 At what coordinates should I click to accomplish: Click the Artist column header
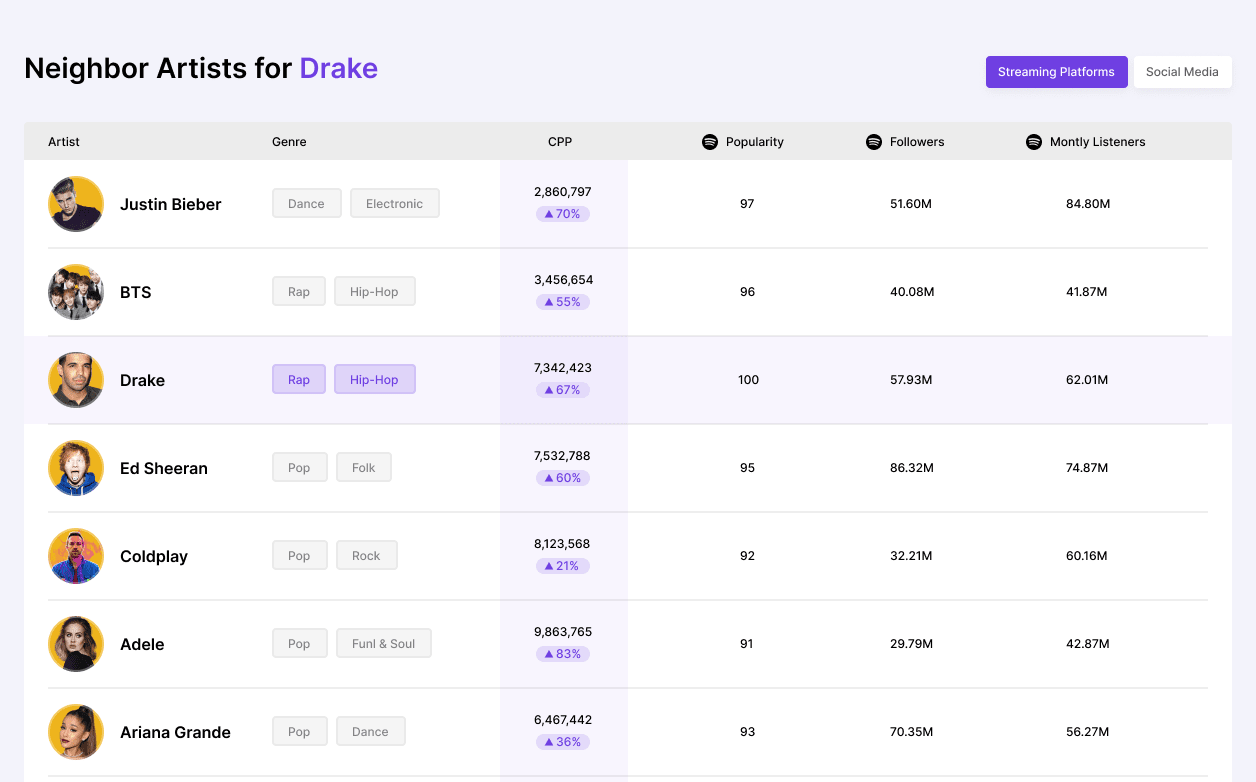click(x=64, y=142)
